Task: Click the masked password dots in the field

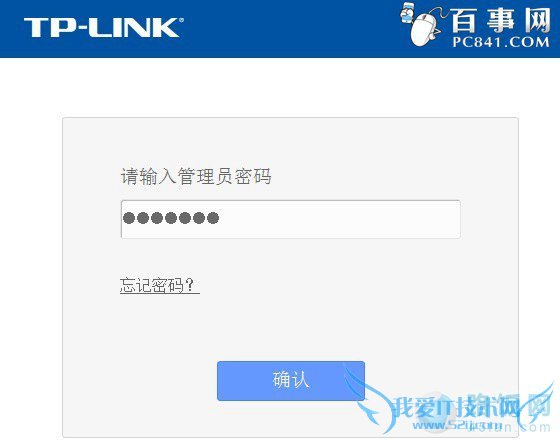Action: pyautogui.click(x=171, y=218)
